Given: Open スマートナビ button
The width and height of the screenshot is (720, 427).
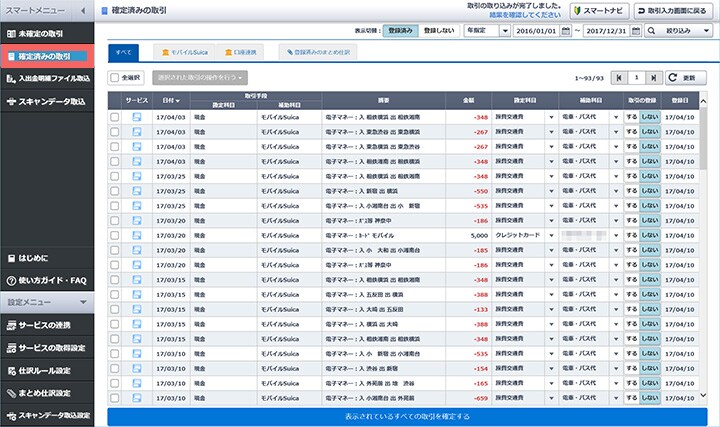Looking at the screenshot, I should coord(599,11).
